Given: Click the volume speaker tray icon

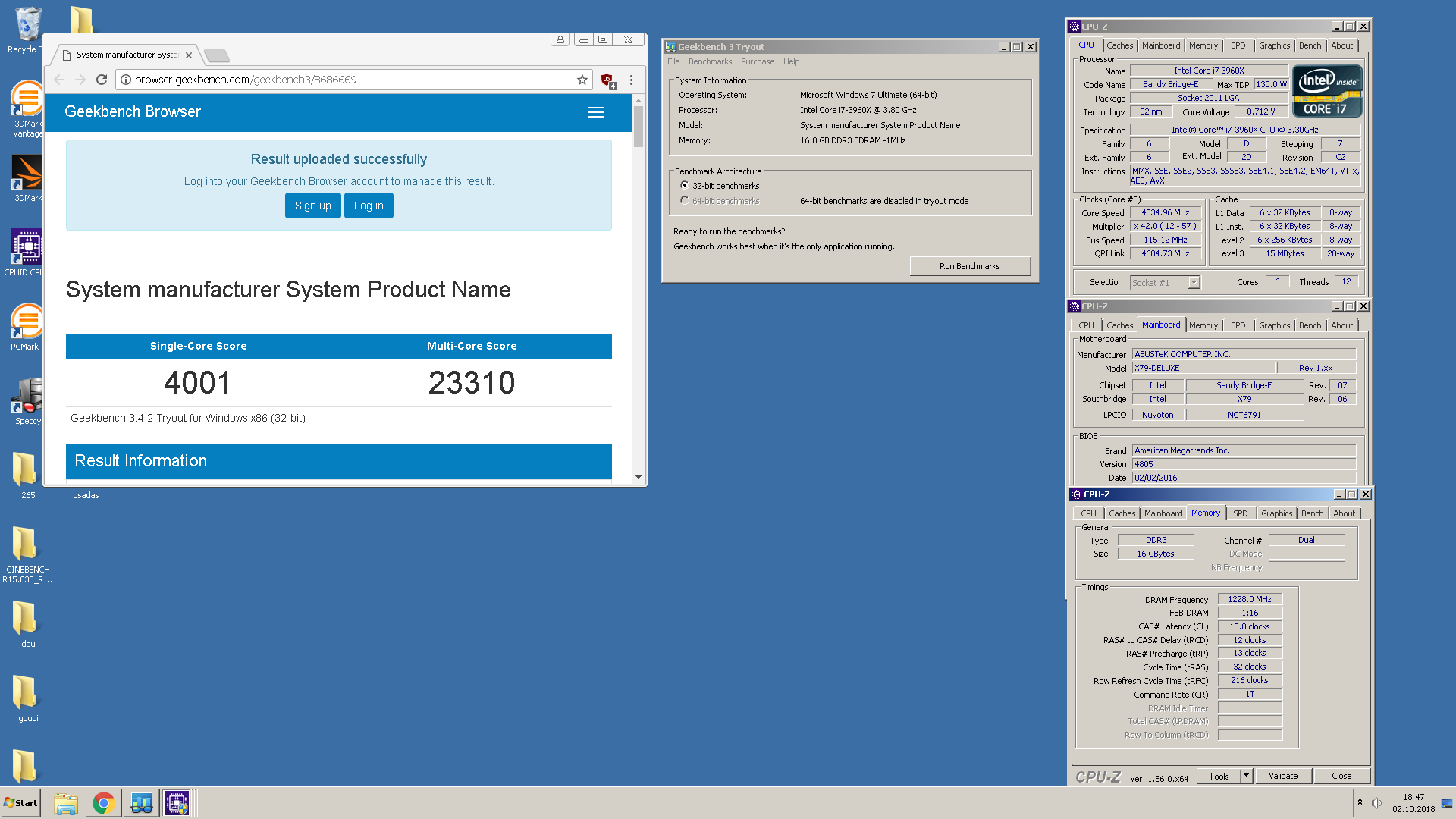Looking at the screenshot, I should click(1376, 803).
